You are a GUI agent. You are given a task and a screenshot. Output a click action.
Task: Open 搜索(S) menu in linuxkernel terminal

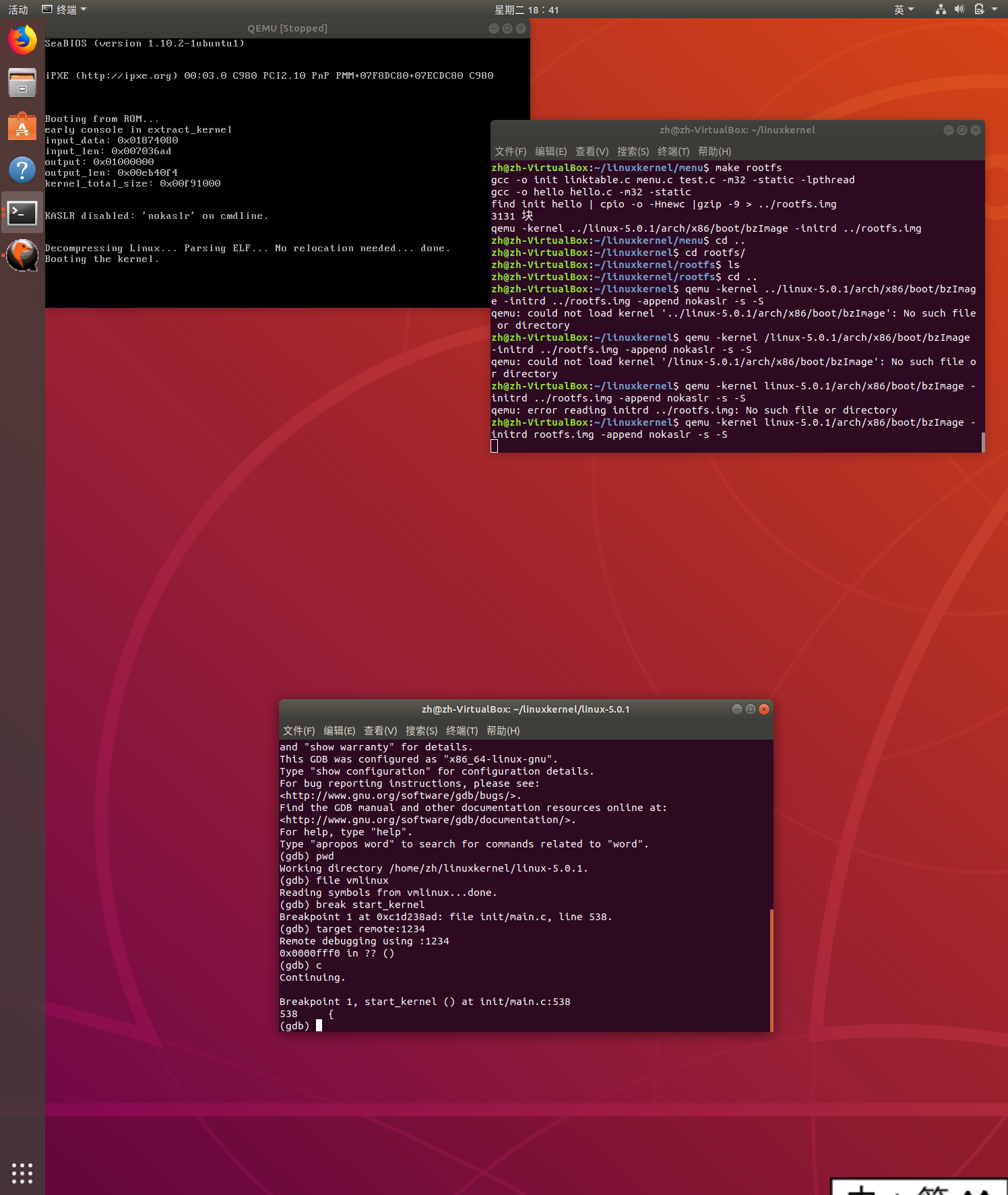click(633, 152)
